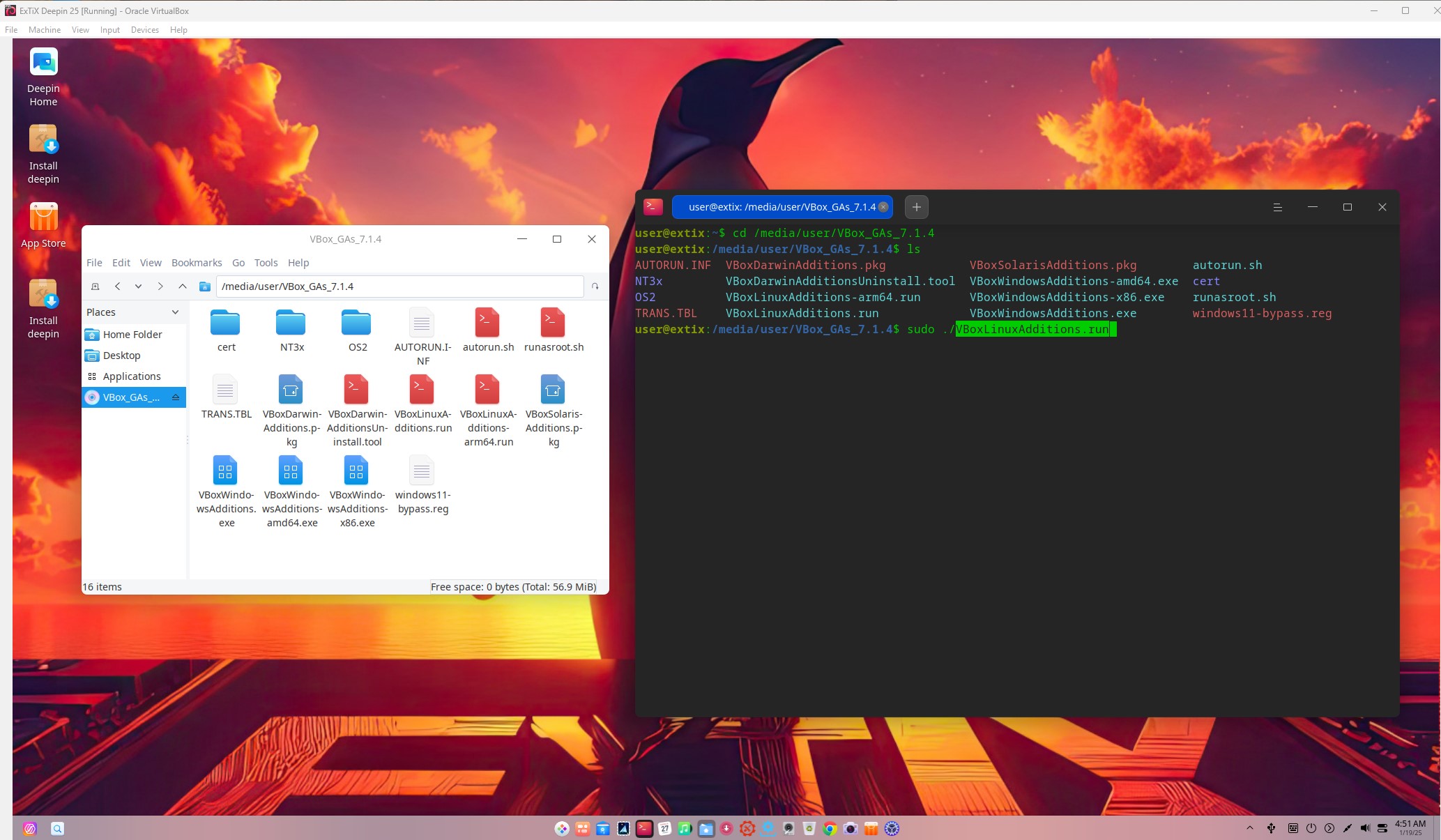Select Desktop in Places sidebar

[134, 356]
